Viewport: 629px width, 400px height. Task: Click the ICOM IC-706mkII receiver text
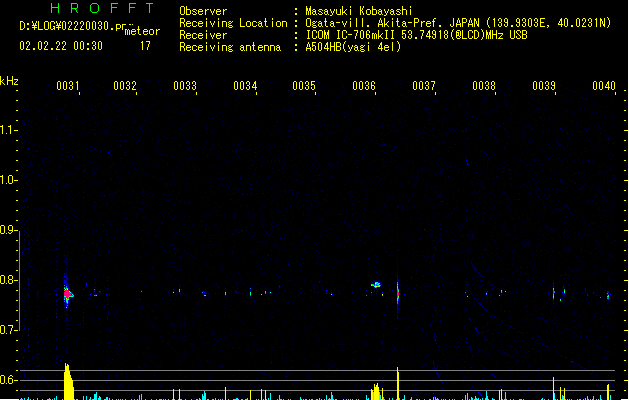[416, 35]
